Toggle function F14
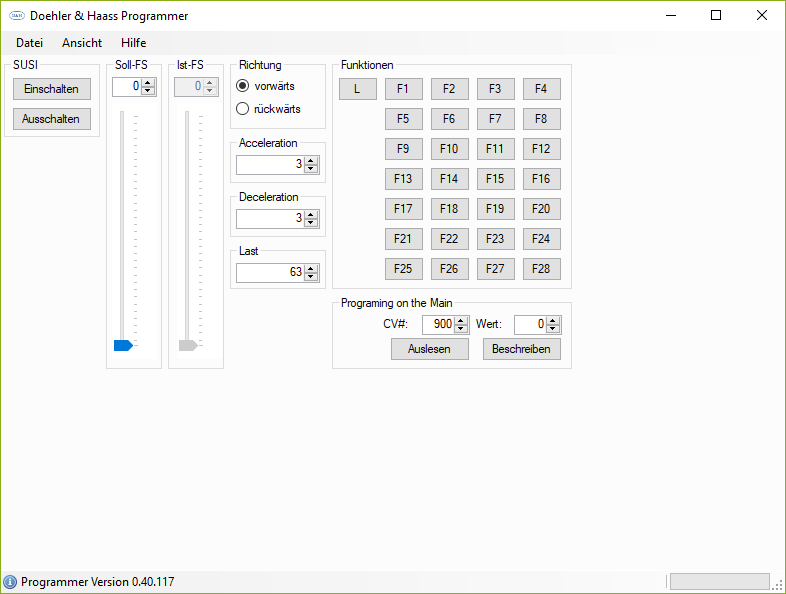 point(450,179)
